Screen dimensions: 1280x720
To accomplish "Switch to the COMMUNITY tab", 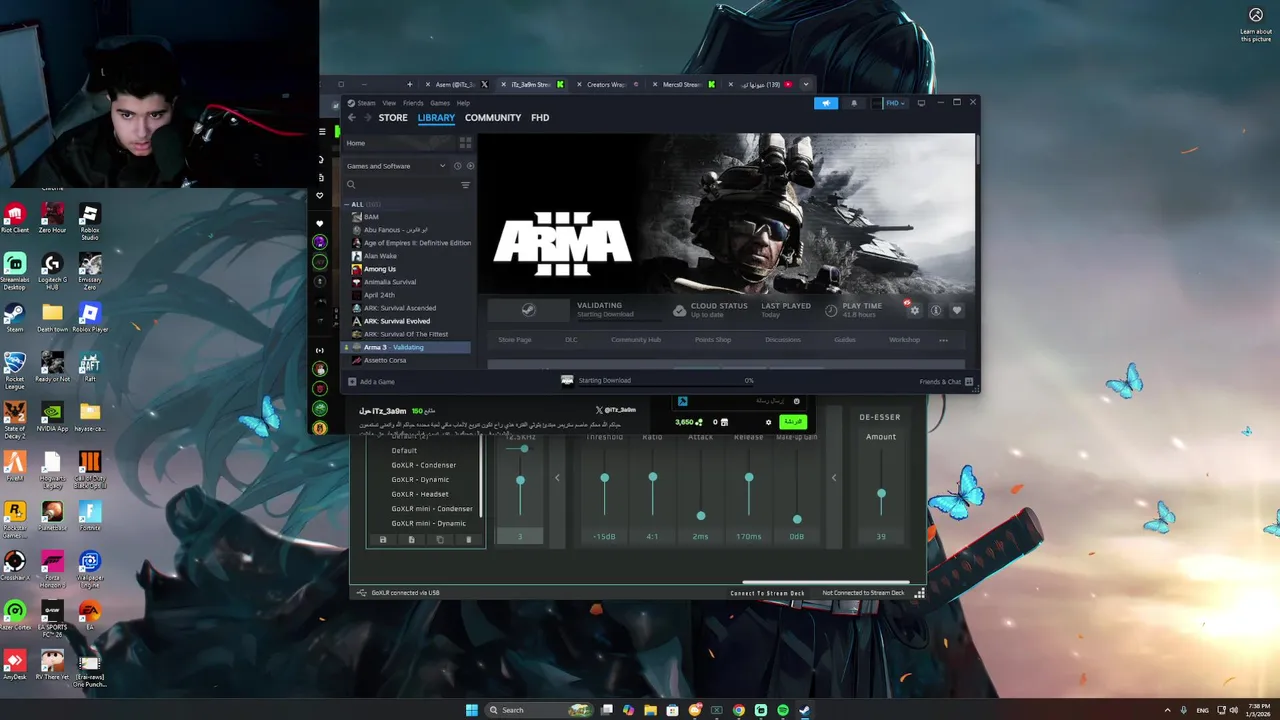I will click(493, 118).
